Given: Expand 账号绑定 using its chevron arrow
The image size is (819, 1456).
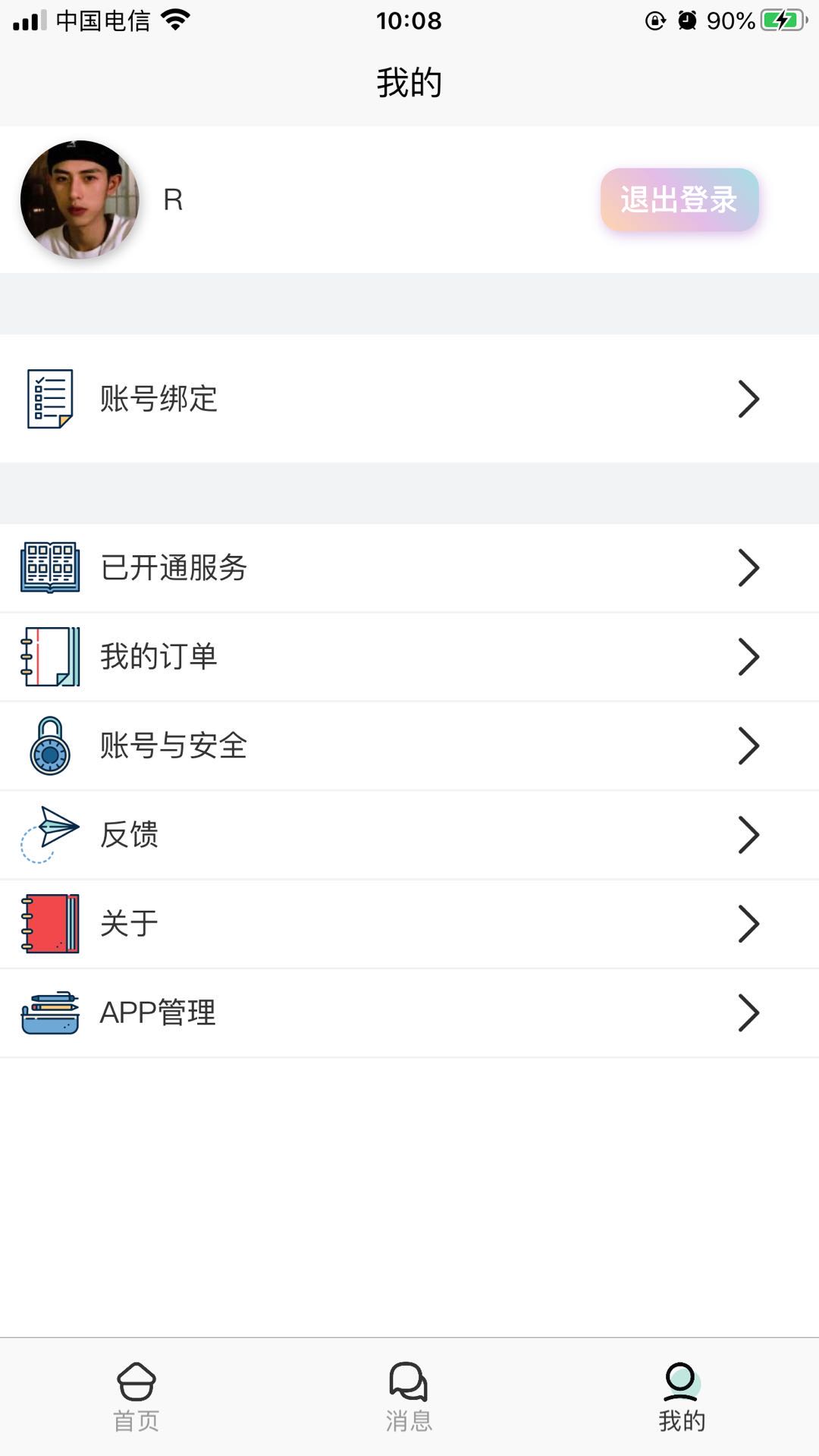Looking at the screenshot, I should tap(748, 399).
